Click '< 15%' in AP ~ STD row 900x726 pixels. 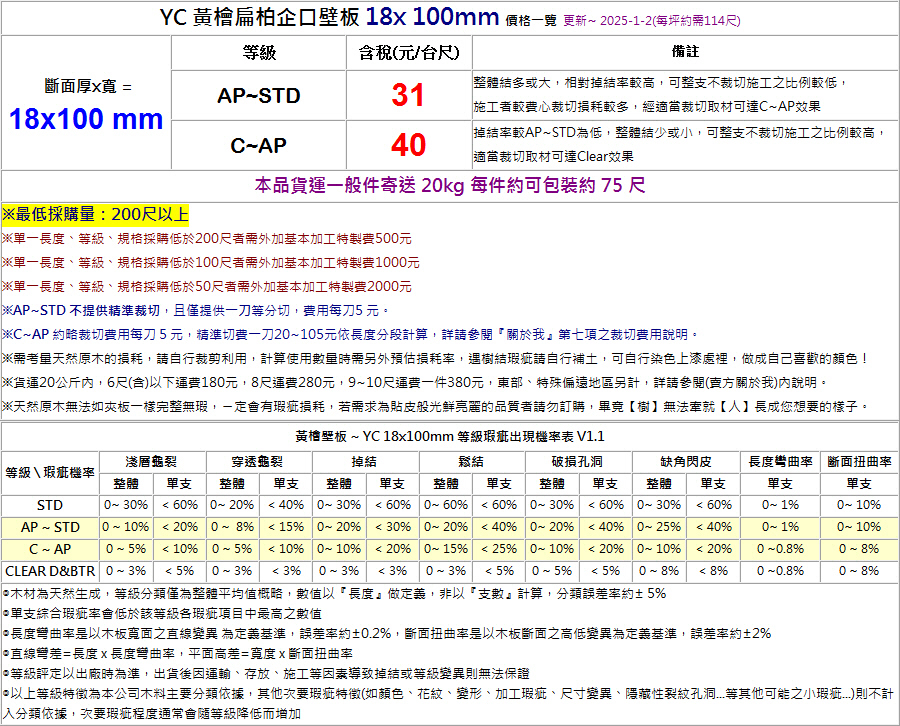point(286,527)
